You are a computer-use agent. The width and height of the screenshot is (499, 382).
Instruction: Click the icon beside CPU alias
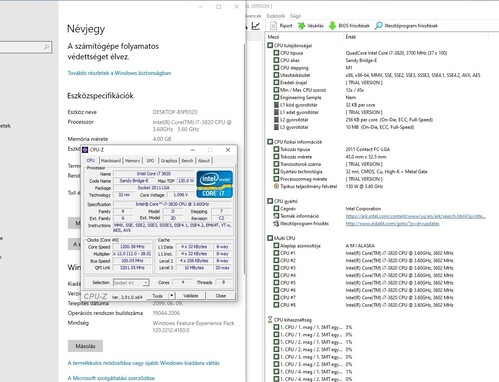coord(276,60)
